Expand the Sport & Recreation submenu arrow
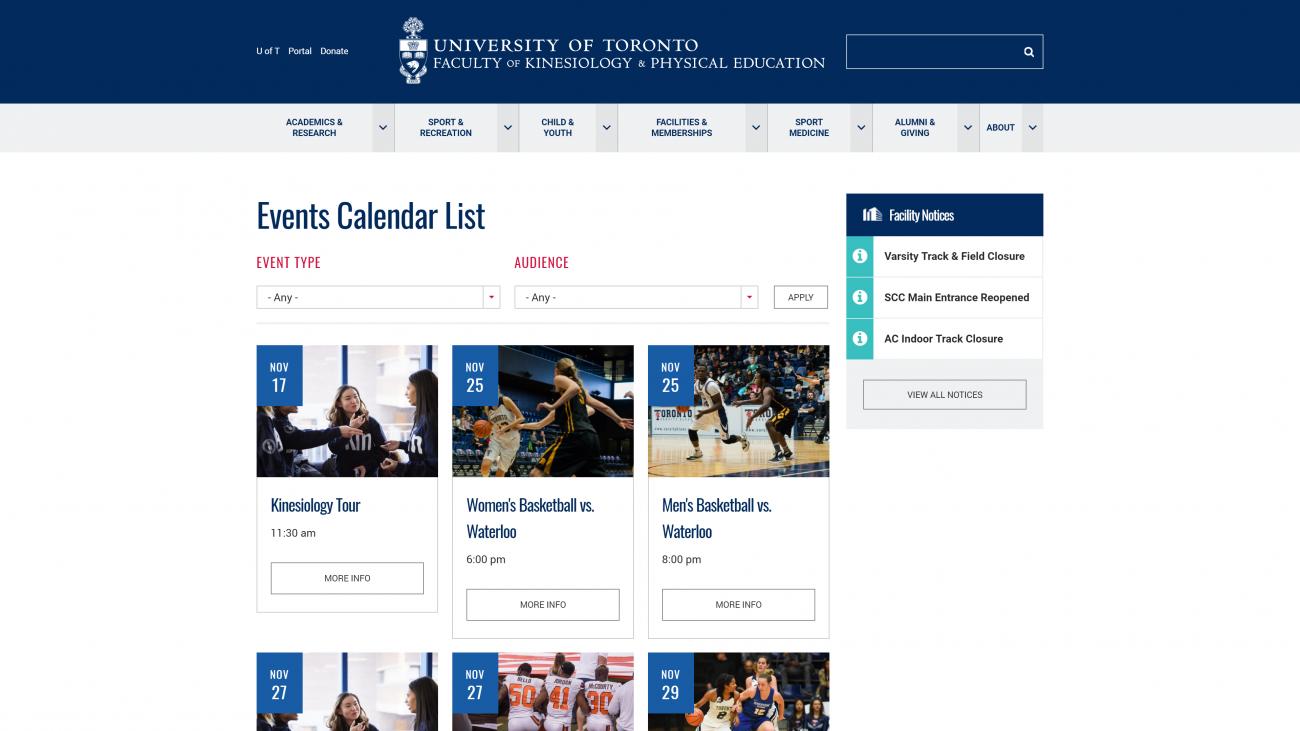The image size is (1300, 731). click(x=508, y=128)
